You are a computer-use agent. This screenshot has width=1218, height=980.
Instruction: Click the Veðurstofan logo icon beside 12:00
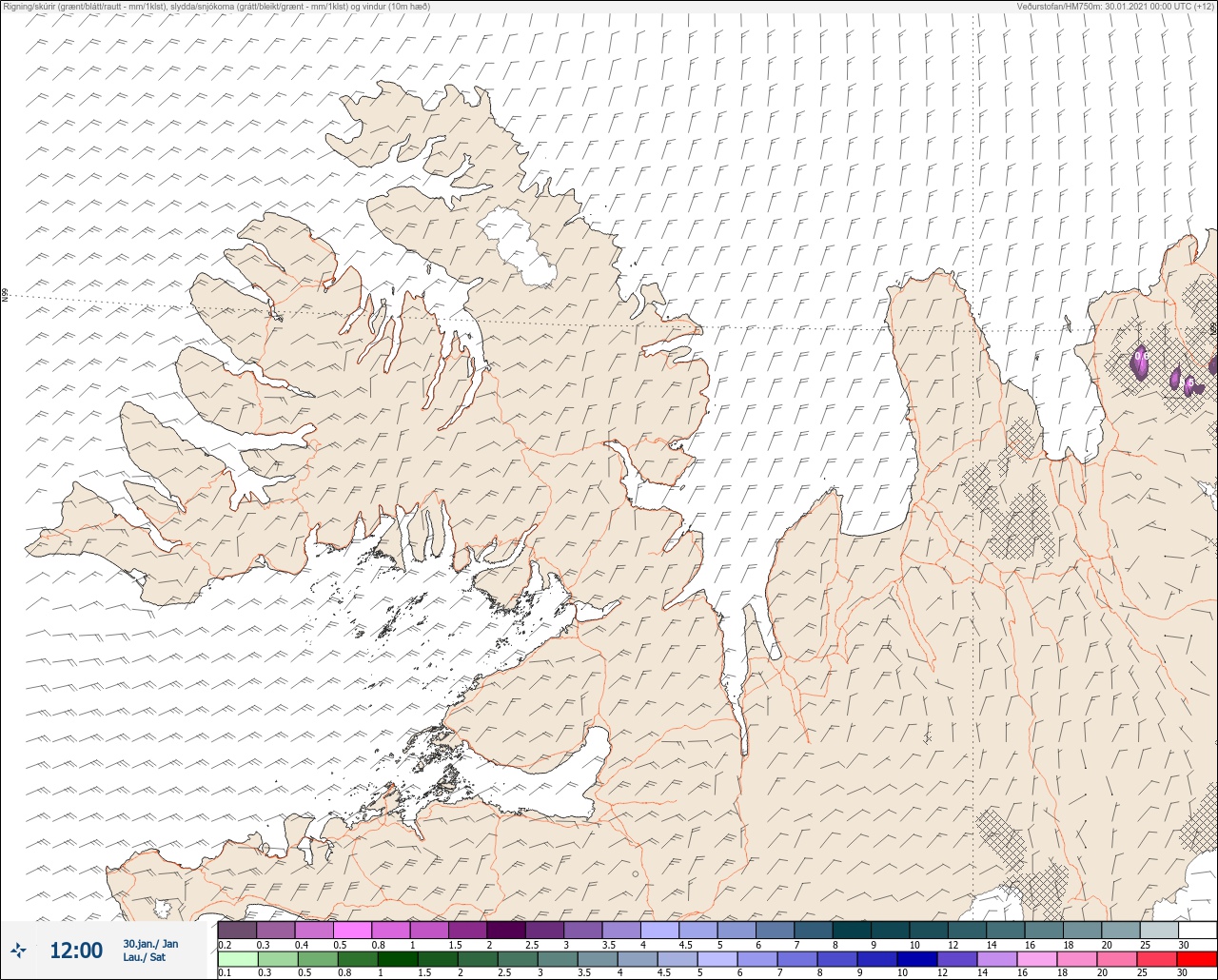19,950
